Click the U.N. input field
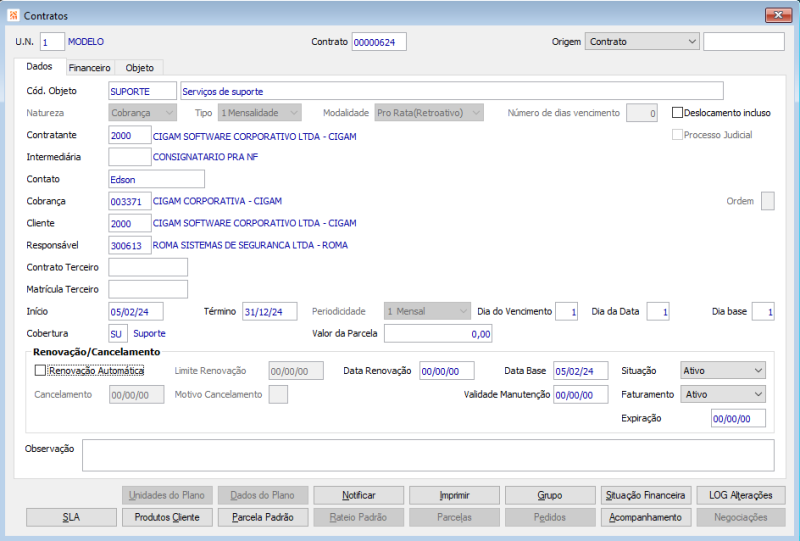Screen dimensions: 800x541 pos(52,42)
